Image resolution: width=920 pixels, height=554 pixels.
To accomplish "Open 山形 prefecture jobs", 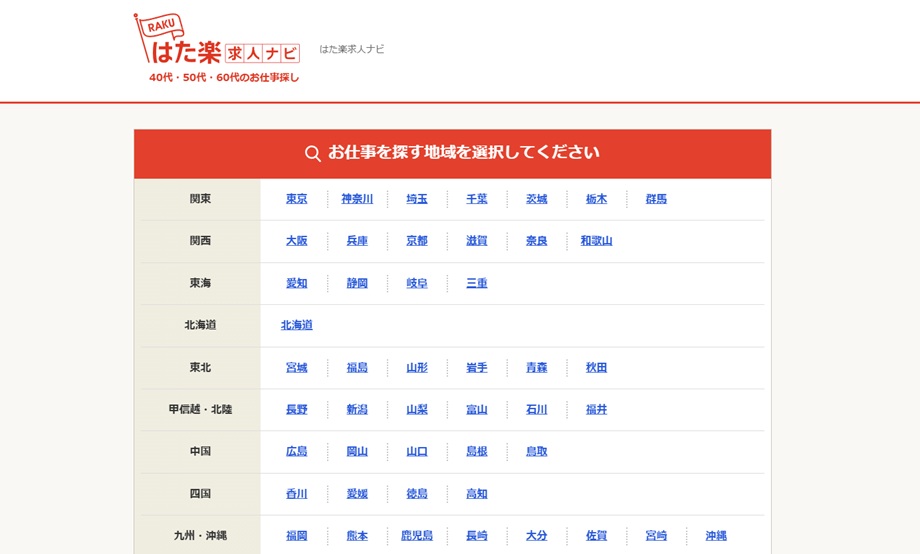I will [417, 368].
